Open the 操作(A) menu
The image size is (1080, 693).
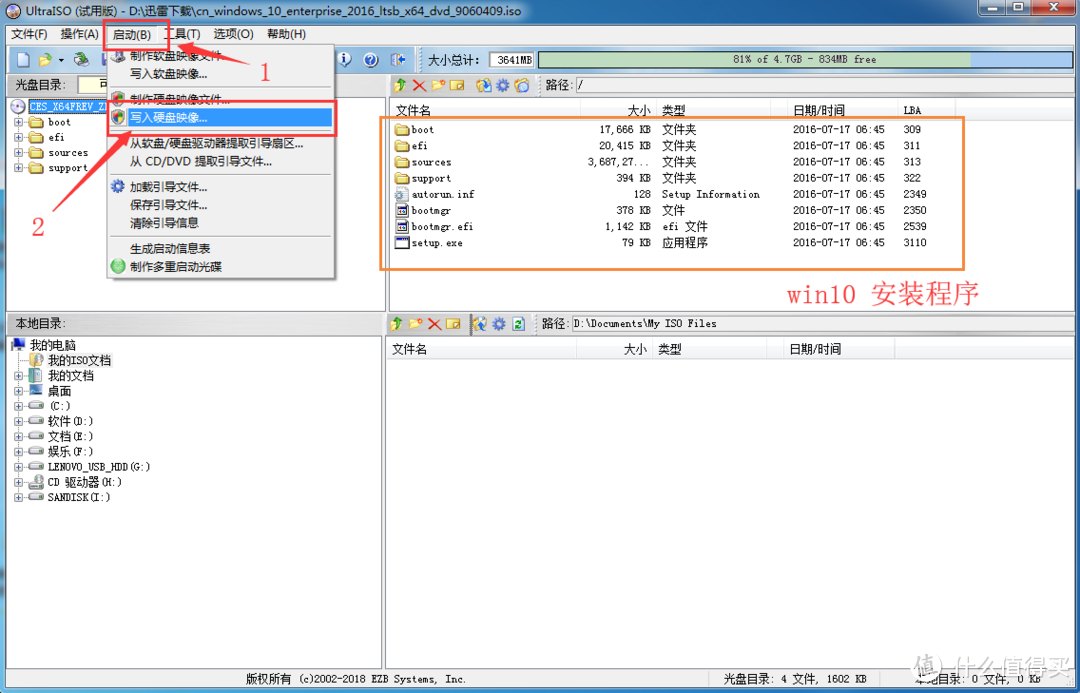(x=79, y=34)
